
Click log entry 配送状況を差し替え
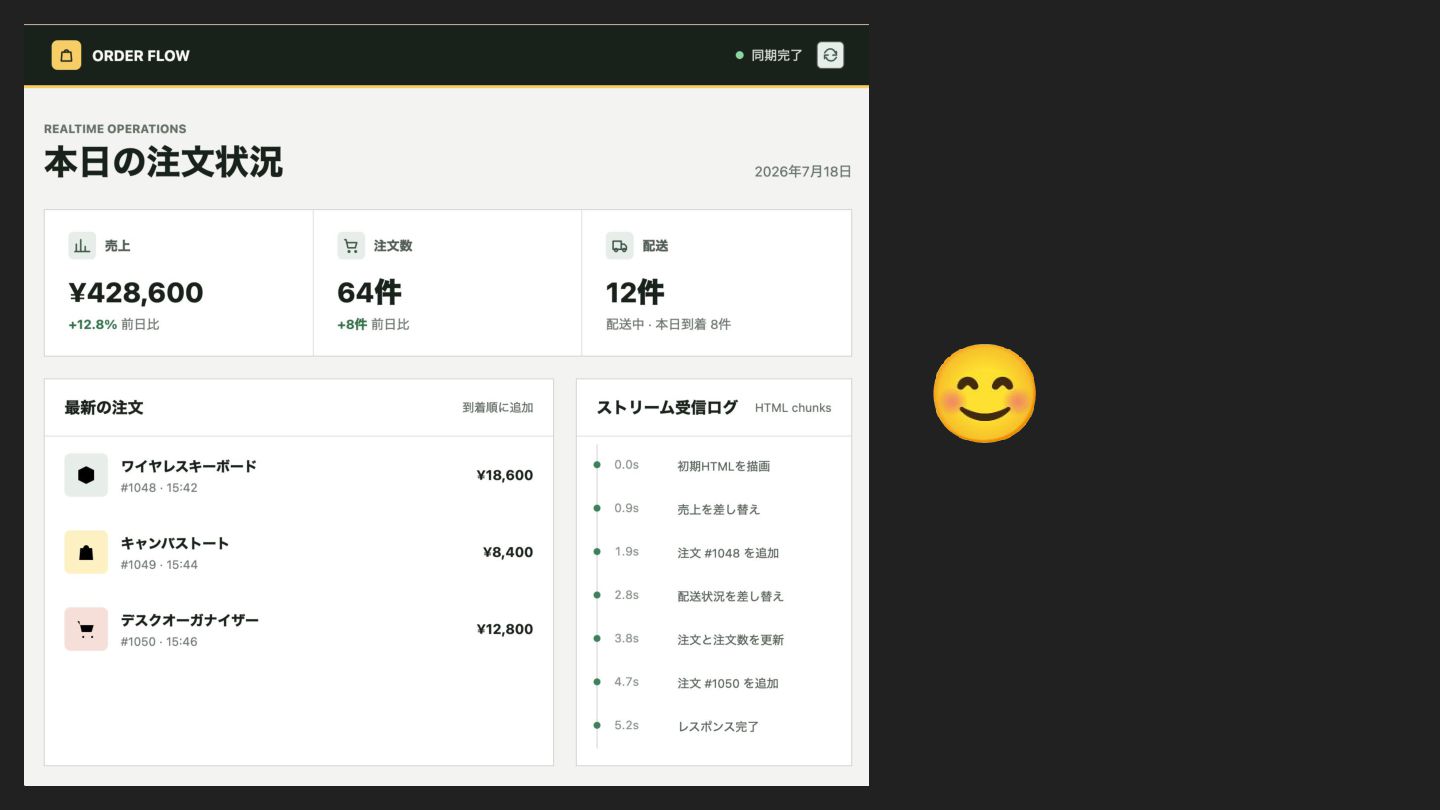tap(731, 596)
